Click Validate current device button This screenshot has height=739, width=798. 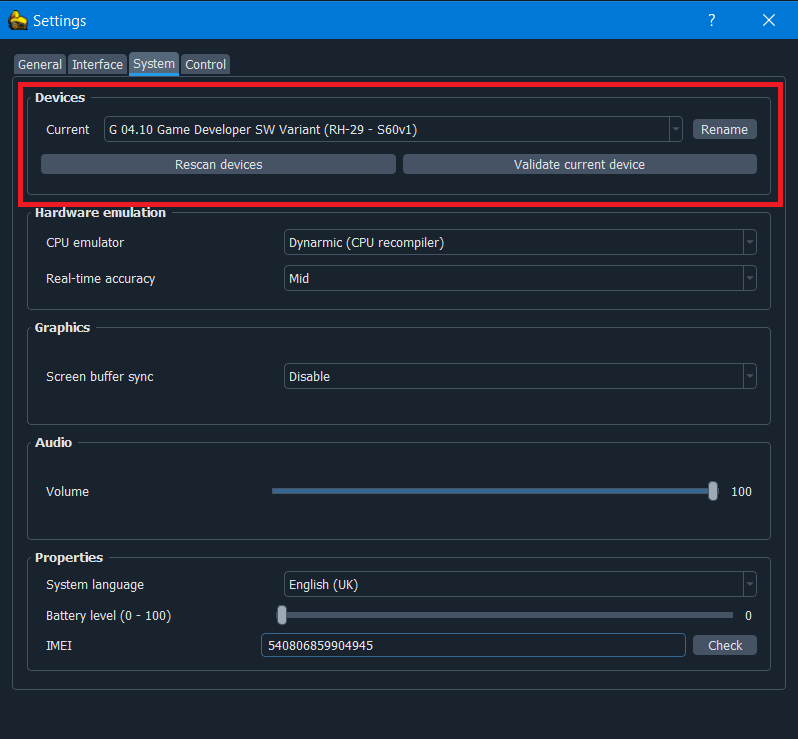pyautogui.click(x=580, y=164)
